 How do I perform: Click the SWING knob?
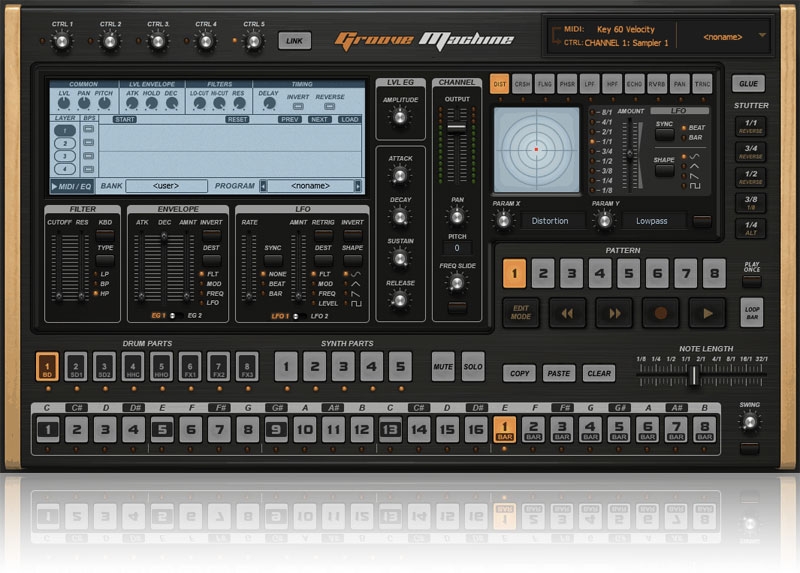click(749, 422)
